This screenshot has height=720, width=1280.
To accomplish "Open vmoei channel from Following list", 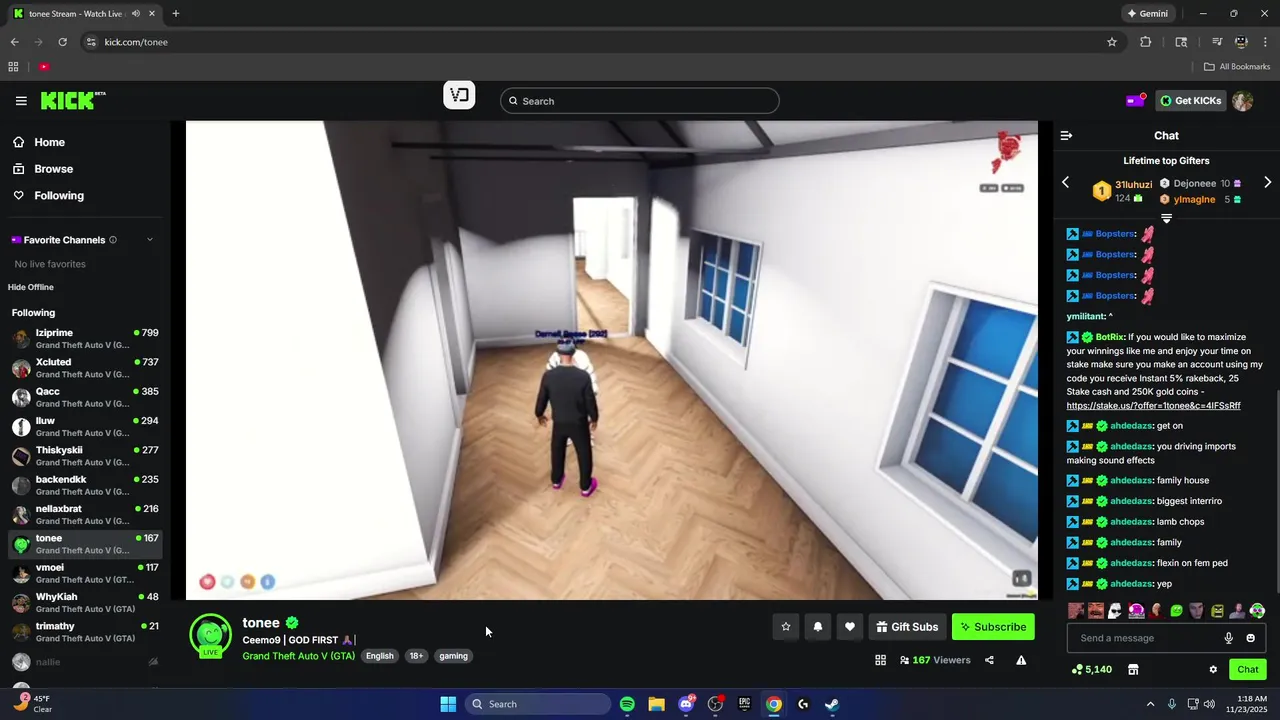I will point(85,573).
